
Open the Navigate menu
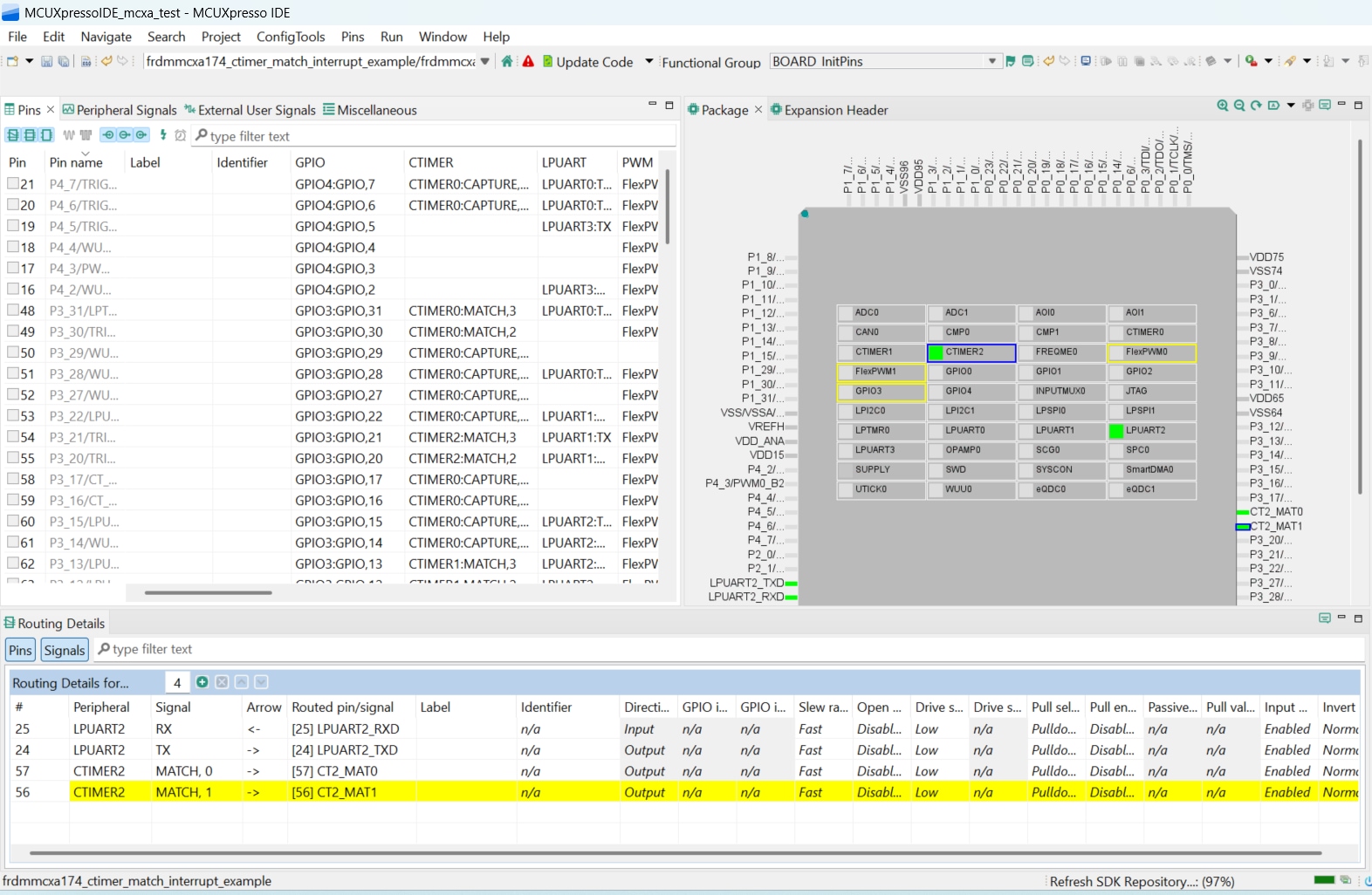pyautogui.click(x=106, y=37)
